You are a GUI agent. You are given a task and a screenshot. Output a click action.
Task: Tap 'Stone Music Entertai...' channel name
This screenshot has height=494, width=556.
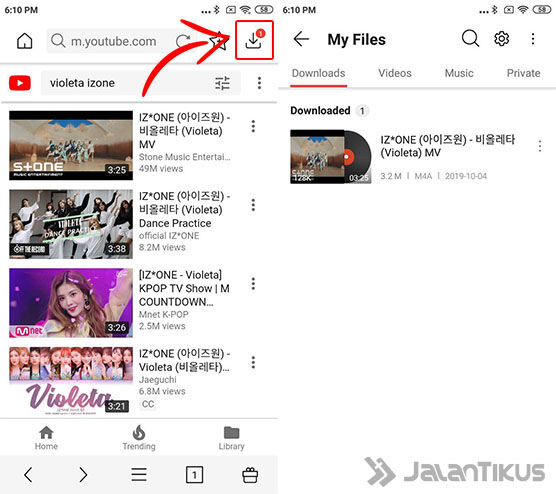click(184, 157)
